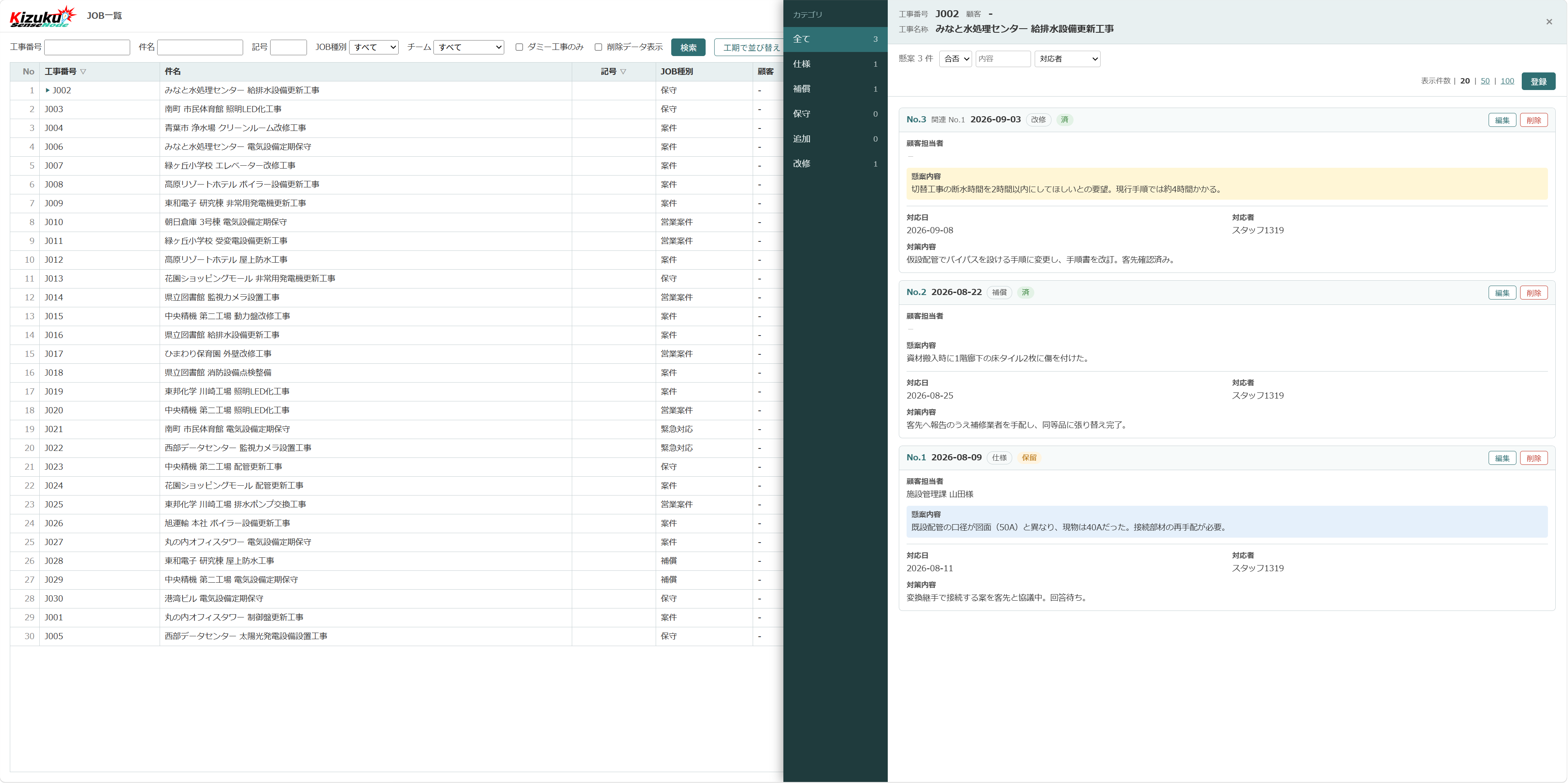The height and width of the screenshot is (784, 1568).
Task: Select 追加 category
Action: pyautogui.click(x=835, y=139)
